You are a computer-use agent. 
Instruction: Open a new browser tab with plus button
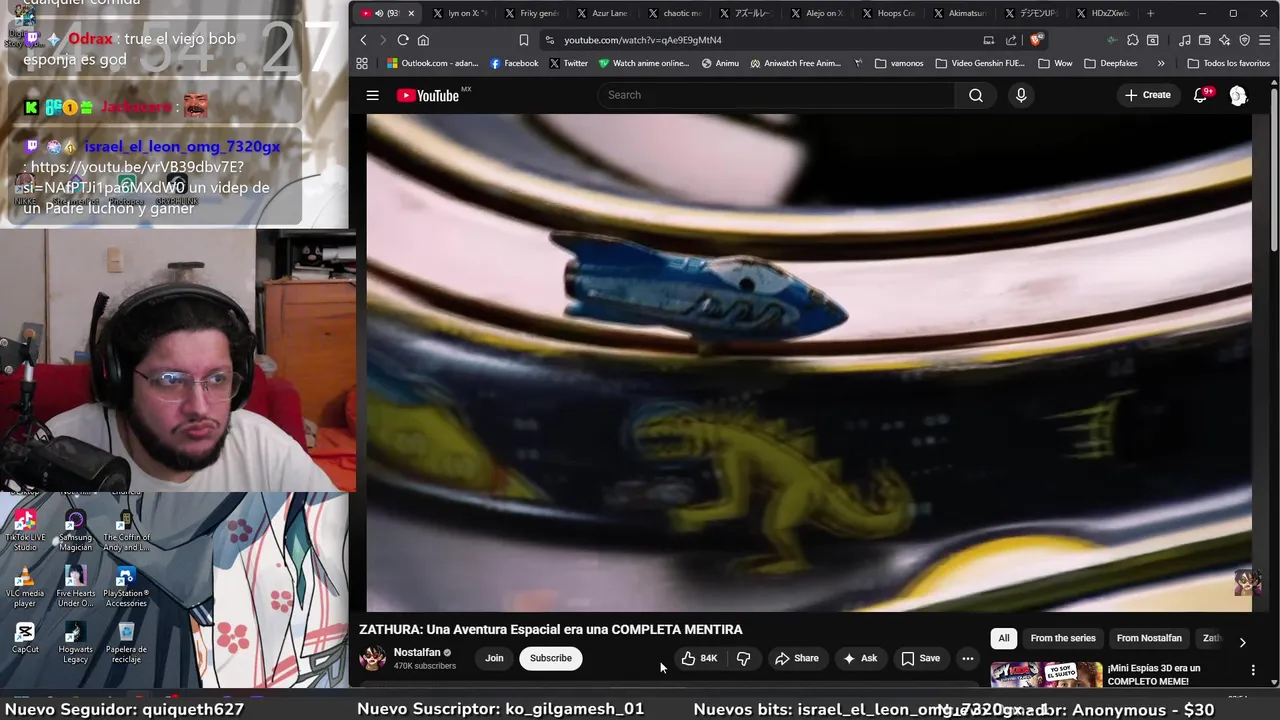tap(1150, 13)
